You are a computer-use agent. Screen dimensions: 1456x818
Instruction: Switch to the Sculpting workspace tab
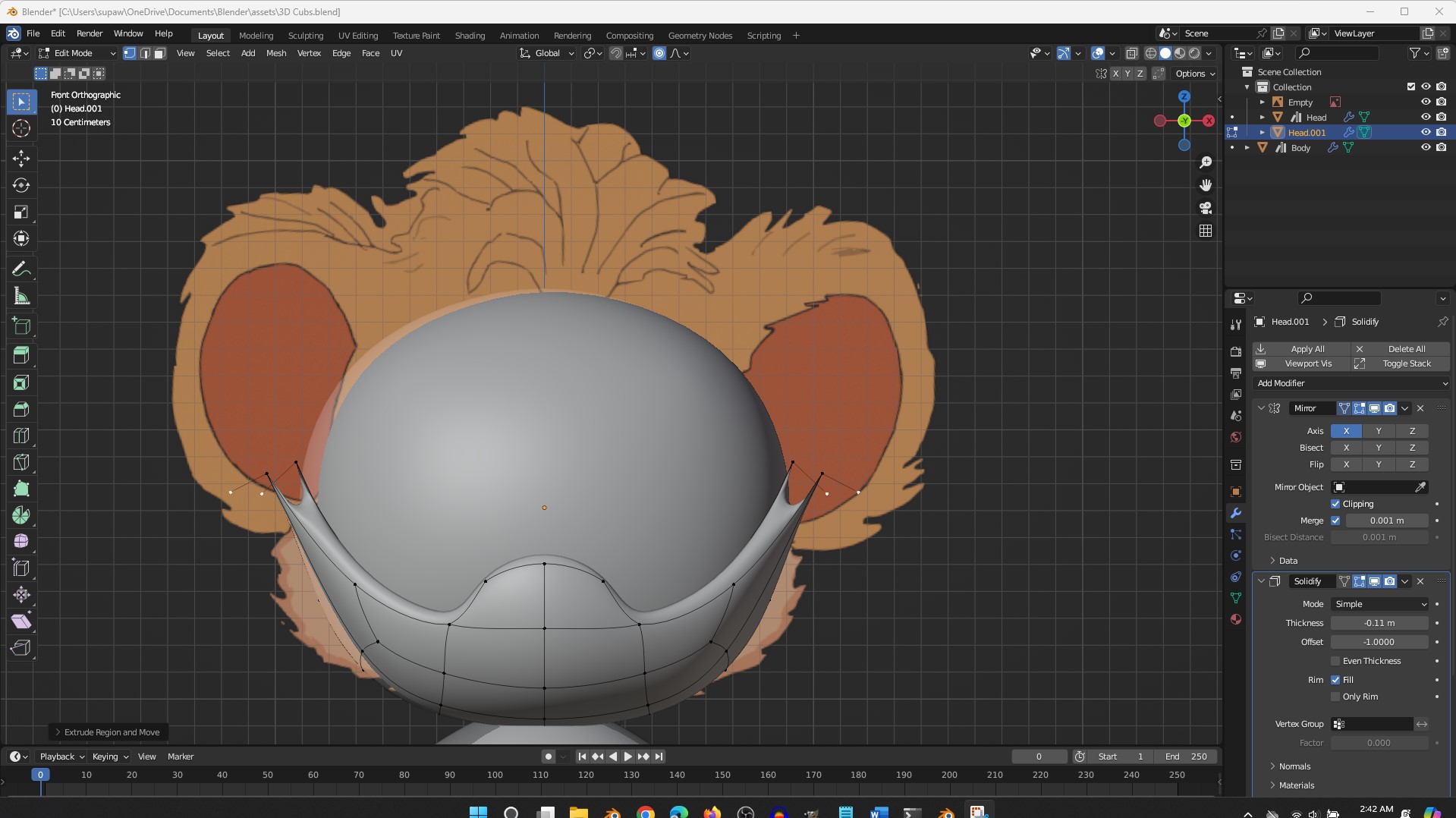[x=306, y=36]
